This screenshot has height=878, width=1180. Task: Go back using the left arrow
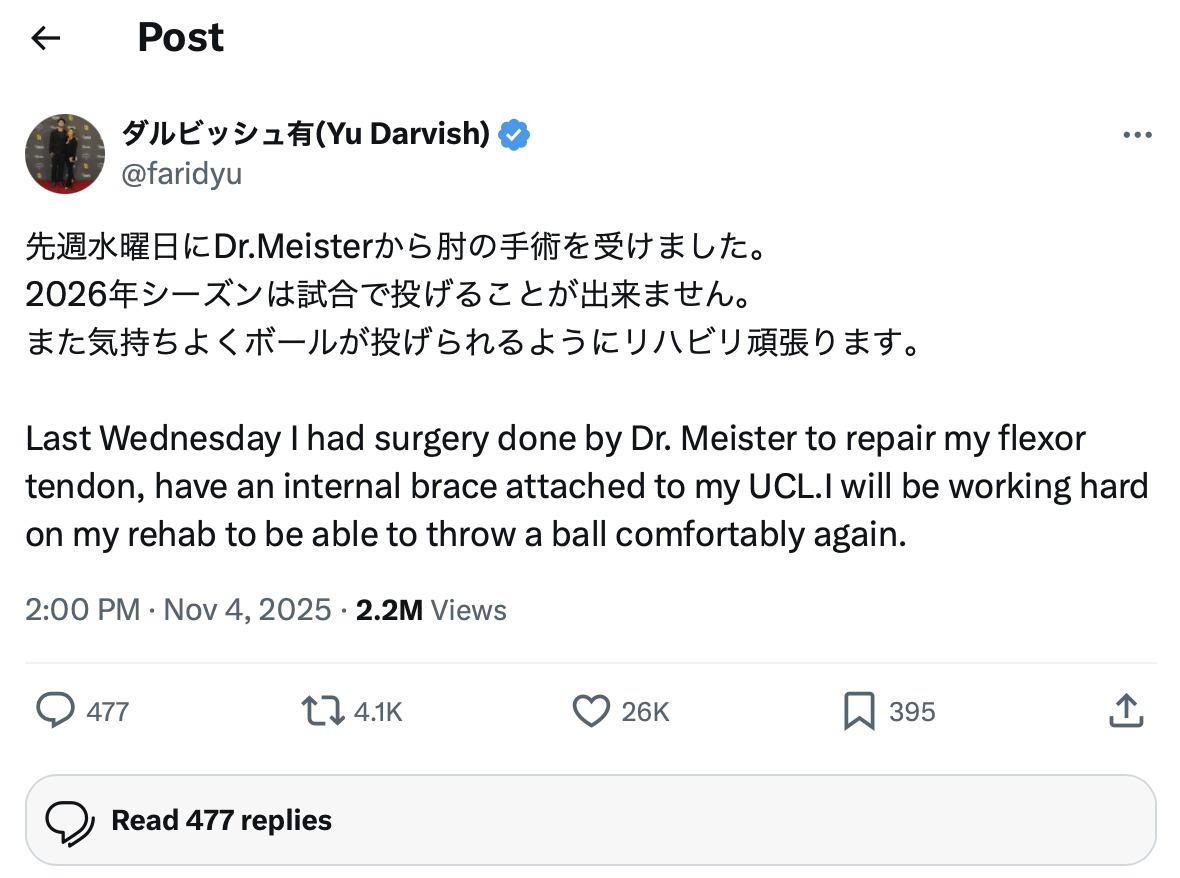[x=46, y=39]
